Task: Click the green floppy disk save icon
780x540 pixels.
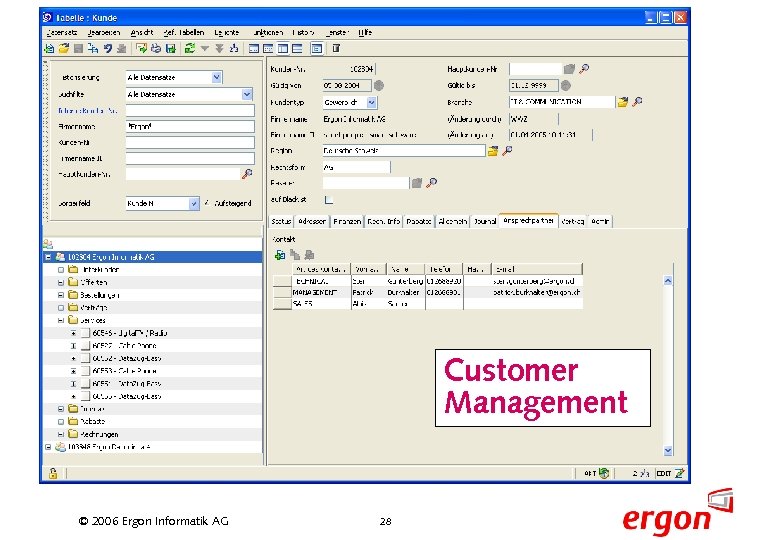Action: [170, 48]
